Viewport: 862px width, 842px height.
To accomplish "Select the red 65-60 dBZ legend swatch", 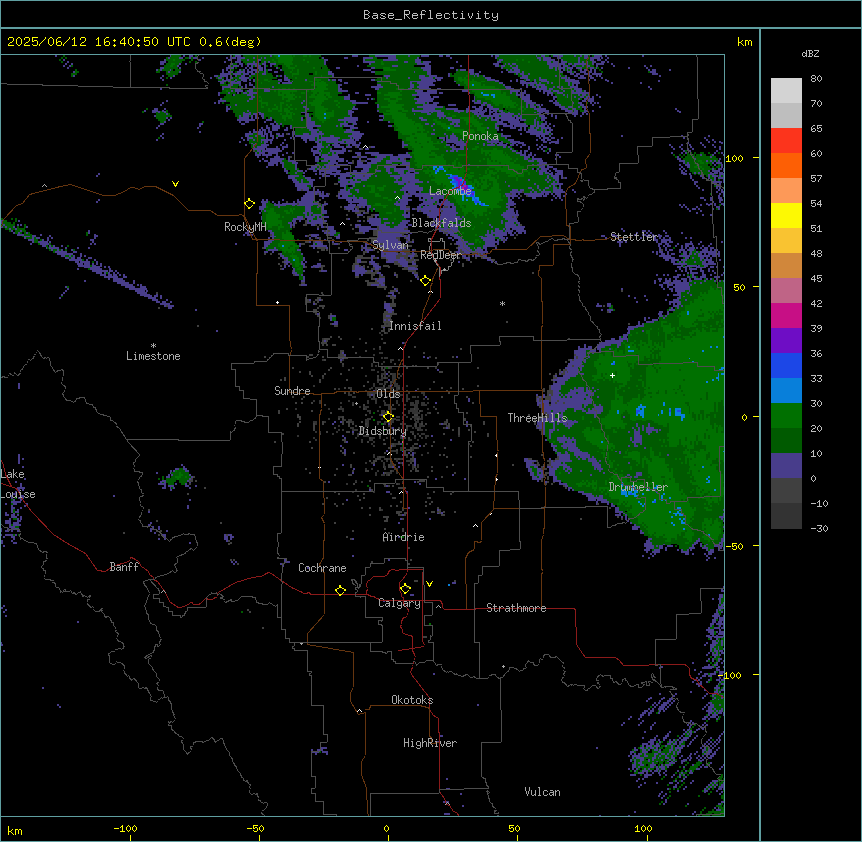I will (786, 141).
